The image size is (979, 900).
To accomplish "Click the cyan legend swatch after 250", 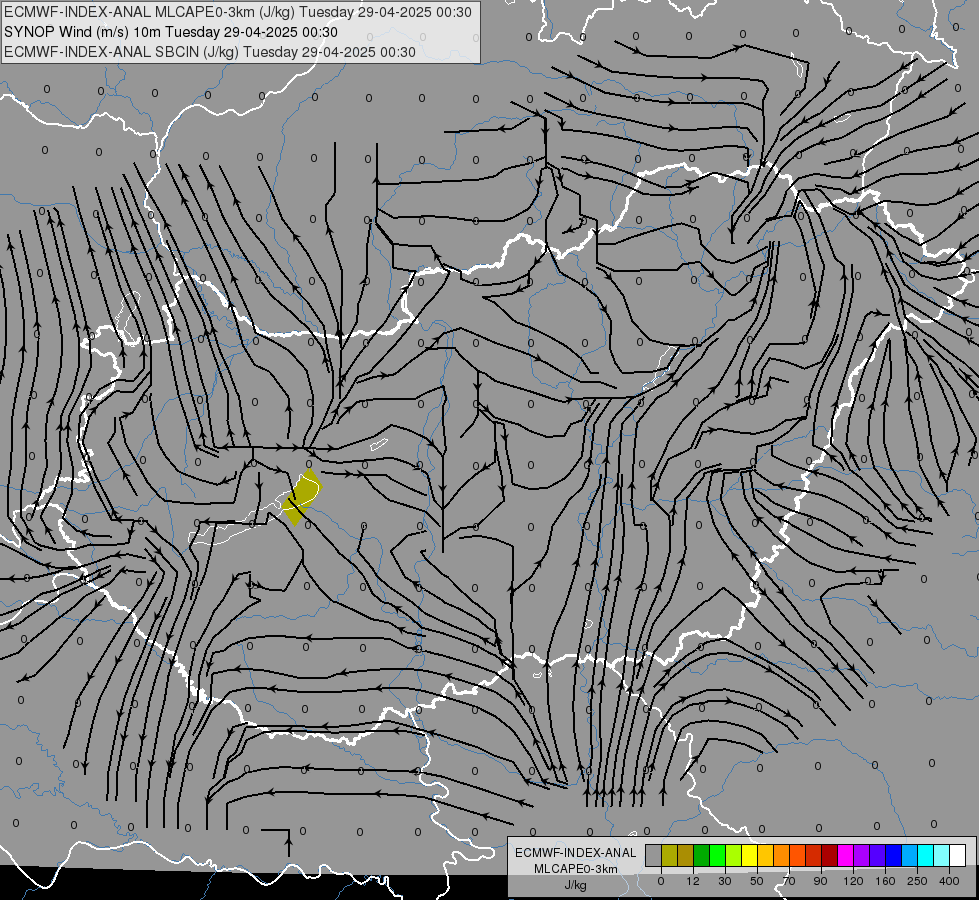I will 926,855.
